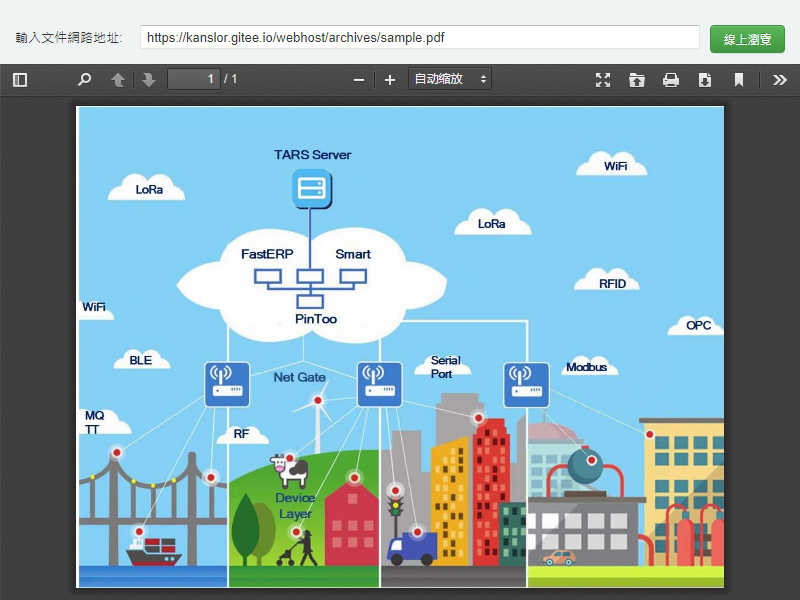Click the bookmark current view icon

point(739,80)
